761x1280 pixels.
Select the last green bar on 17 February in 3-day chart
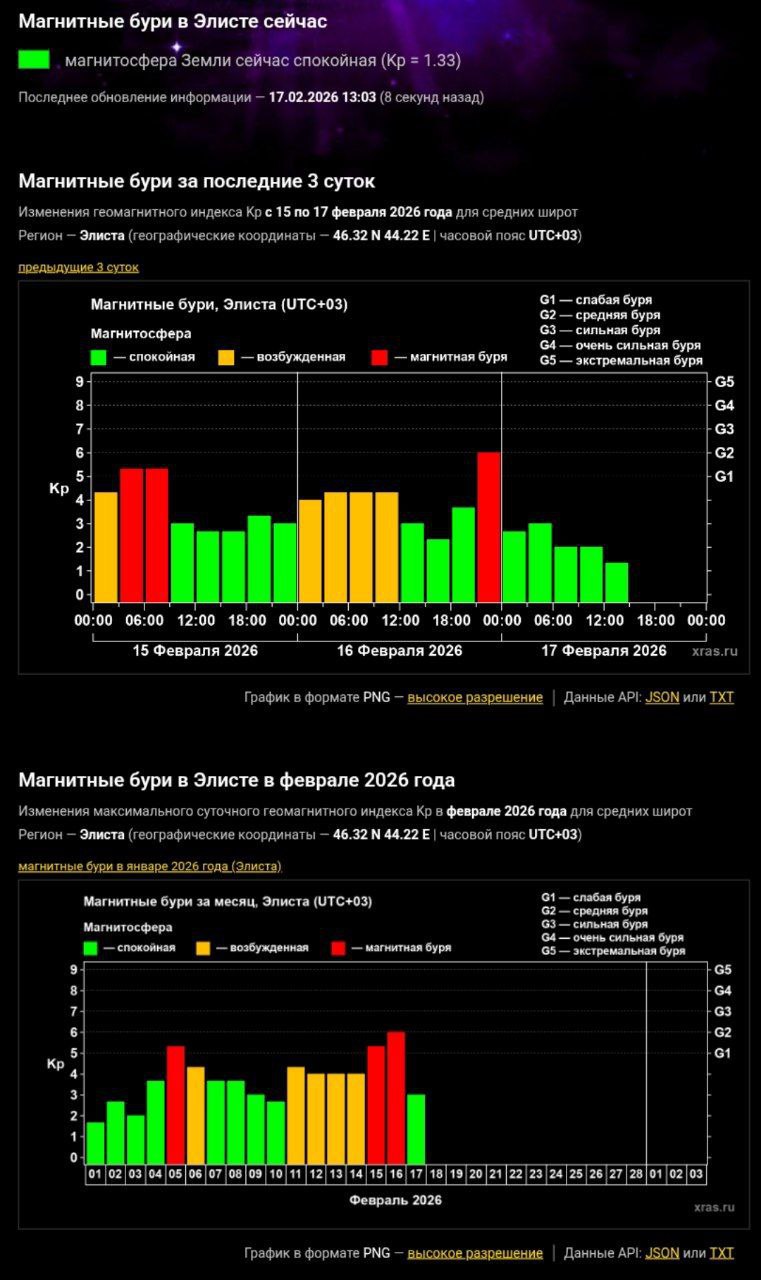pyautogui.click(x=617, y=583)
